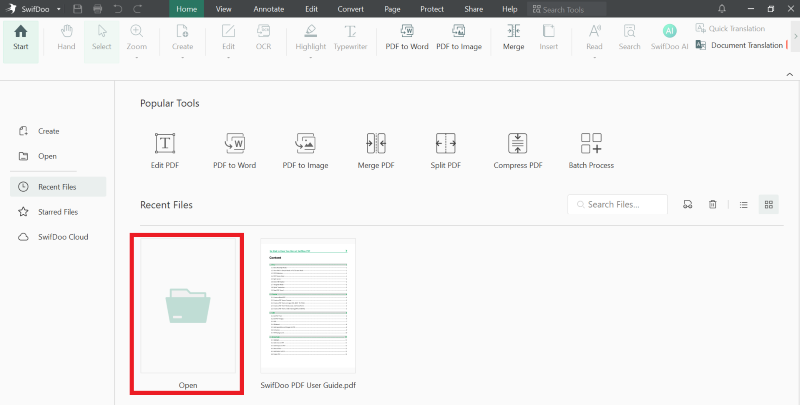Expand the Create dropdown arrow

[x=182, y=58]
